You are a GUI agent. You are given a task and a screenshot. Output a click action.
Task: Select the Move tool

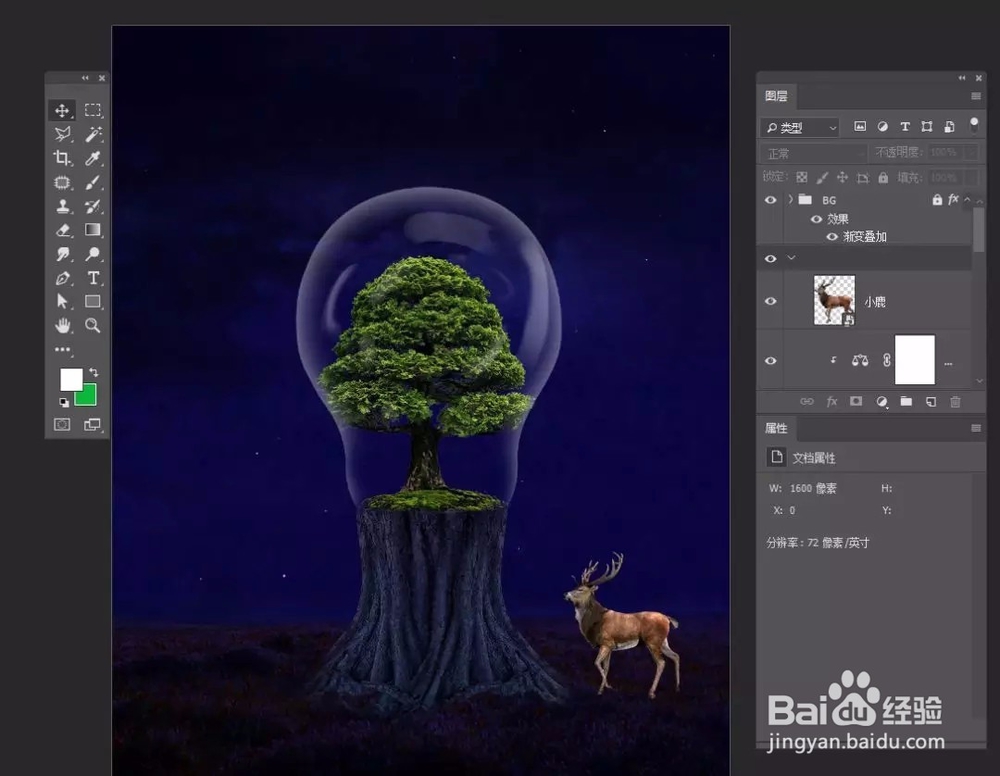(61, 110)
